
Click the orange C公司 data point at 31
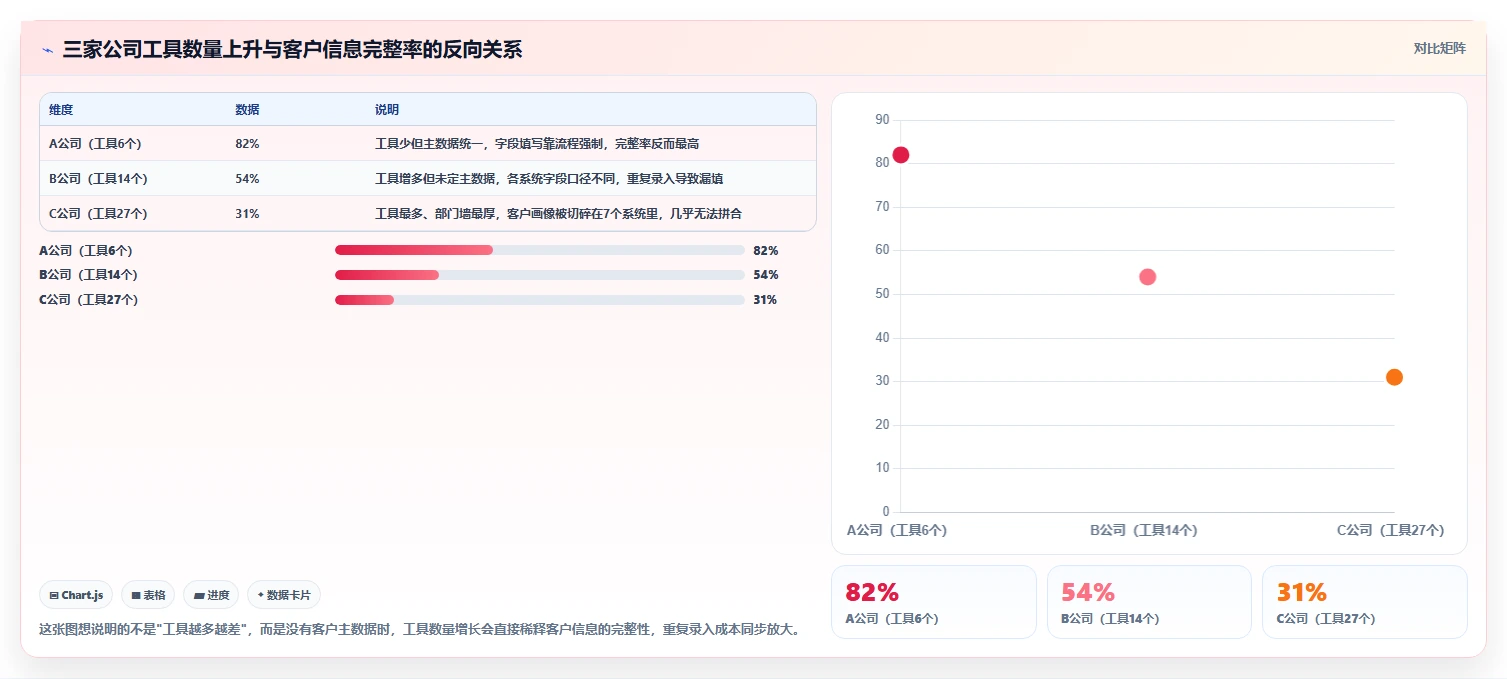coord(1394,377)
